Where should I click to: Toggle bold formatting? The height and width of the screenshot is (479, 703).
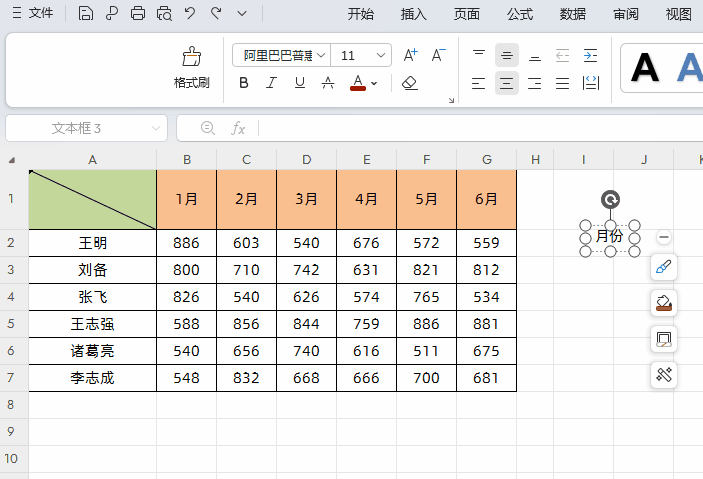[x=244, y=83]
